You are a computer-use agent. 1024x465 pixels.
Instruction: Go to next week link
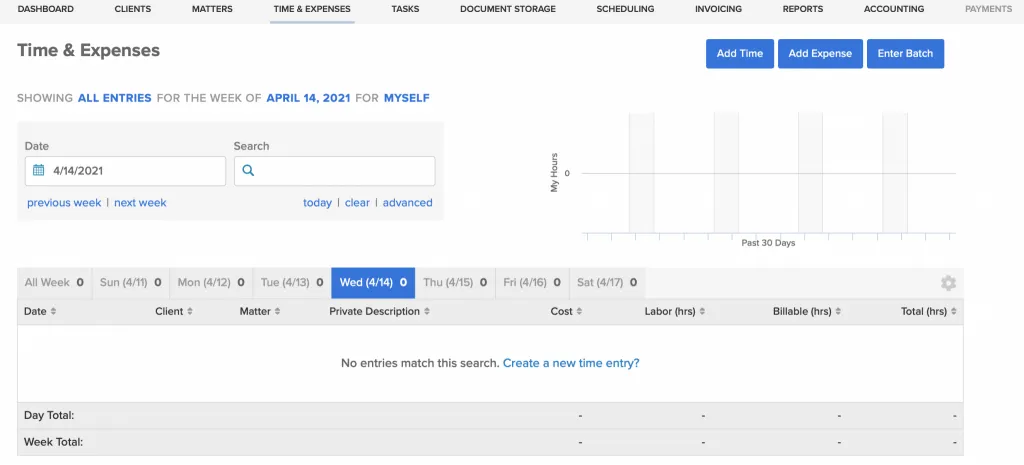140,202
